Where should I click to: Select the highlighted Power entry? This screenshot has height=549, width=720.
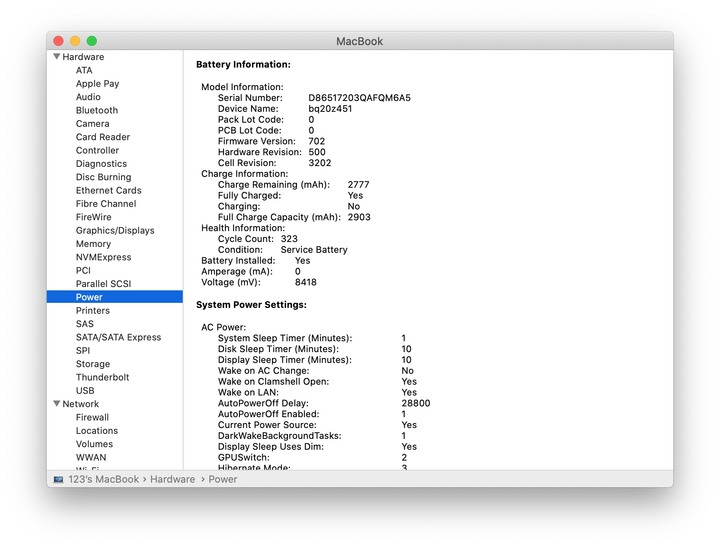click(115, 297)
